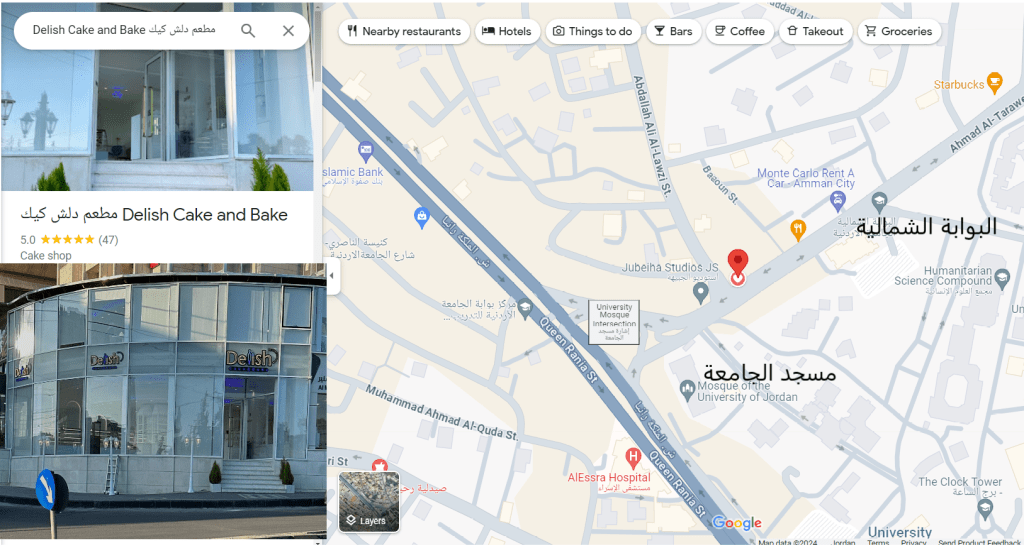
Task: Filter by Nearby restaurants chip
Action: pyautogui.click(x=404, y=31)
